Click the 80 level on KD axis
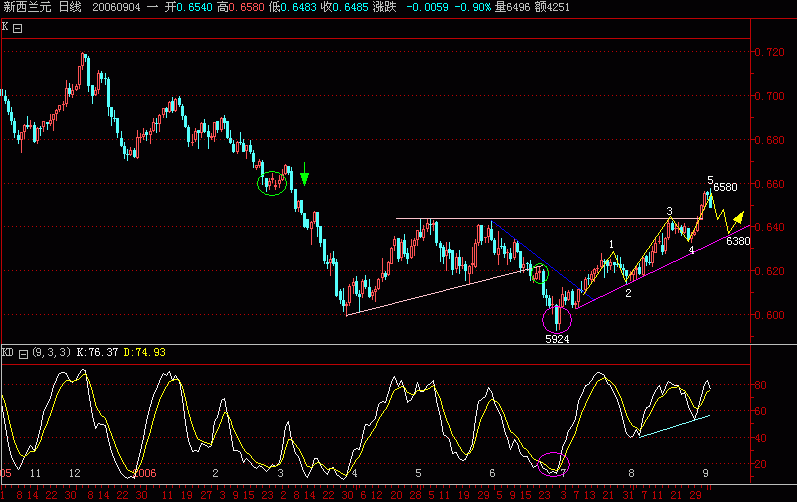Image resolution: width=797 pixels, height=502 pixels. tap(760, 385)
